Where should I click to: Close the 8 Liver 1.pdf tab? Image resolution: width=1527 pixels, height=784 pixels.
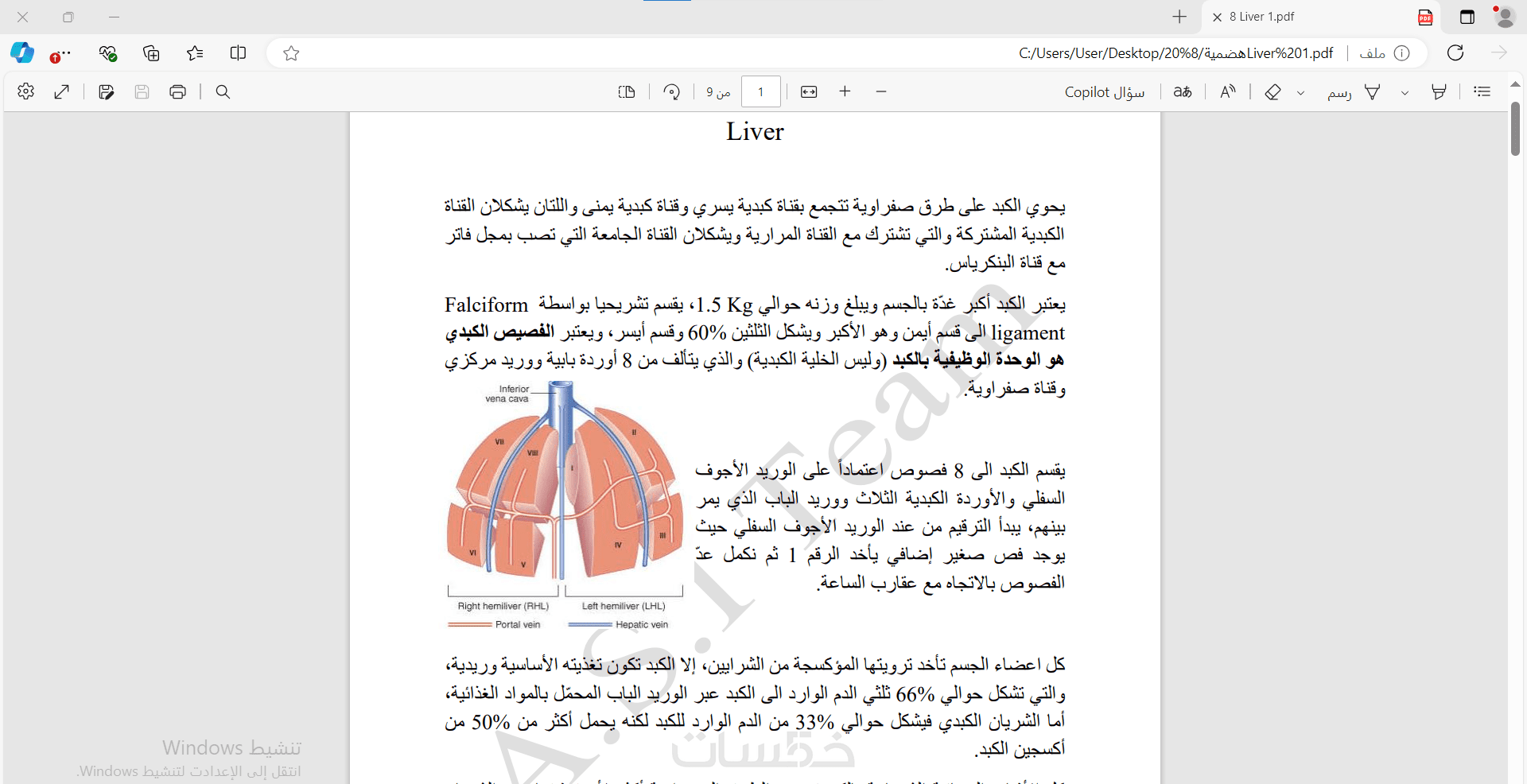[1217, 17]
